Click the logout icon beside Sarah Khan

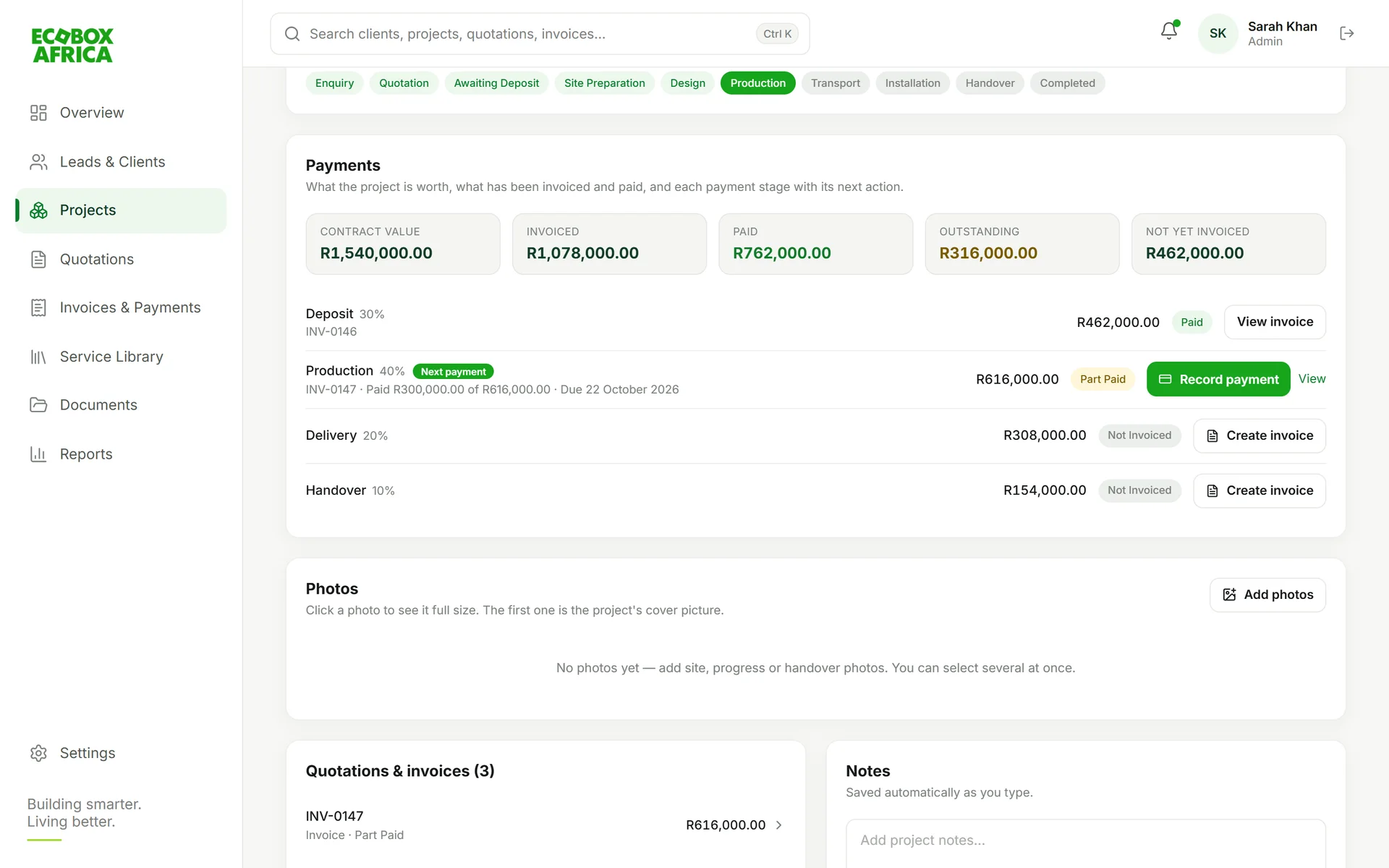point(1346,33)
